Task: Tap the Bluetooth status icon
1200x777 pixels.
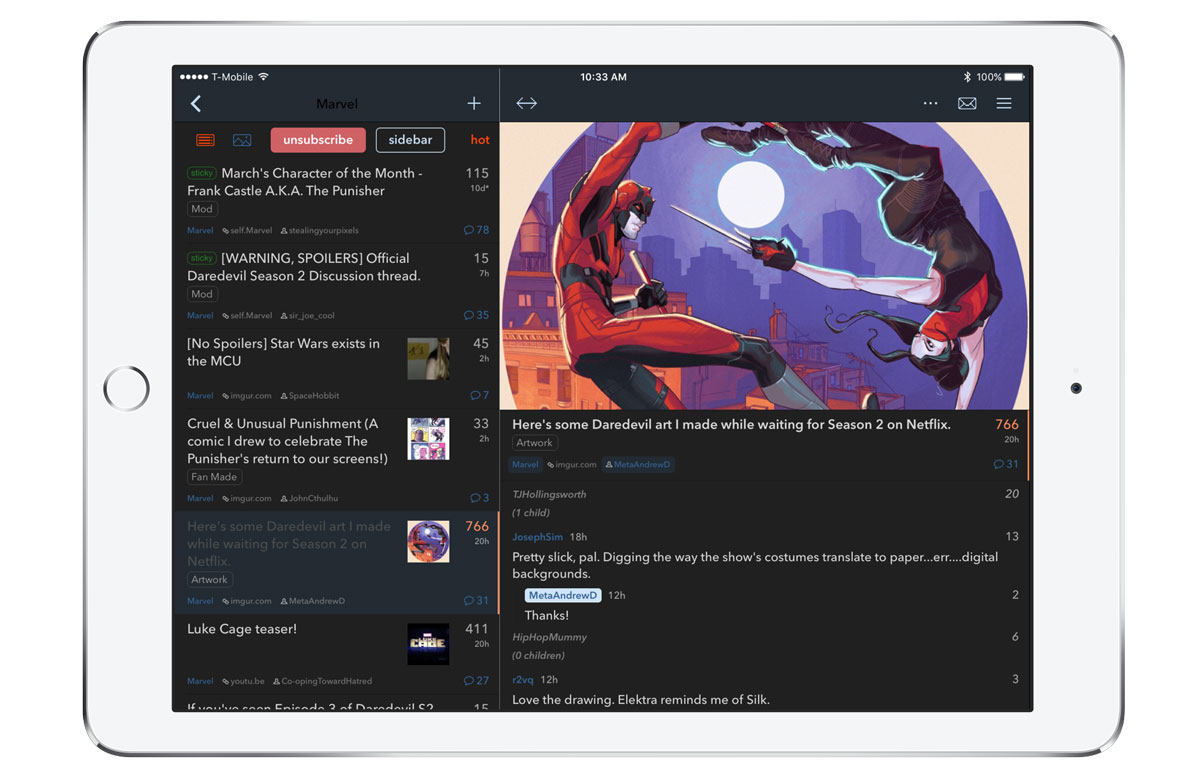Action: 967,77
